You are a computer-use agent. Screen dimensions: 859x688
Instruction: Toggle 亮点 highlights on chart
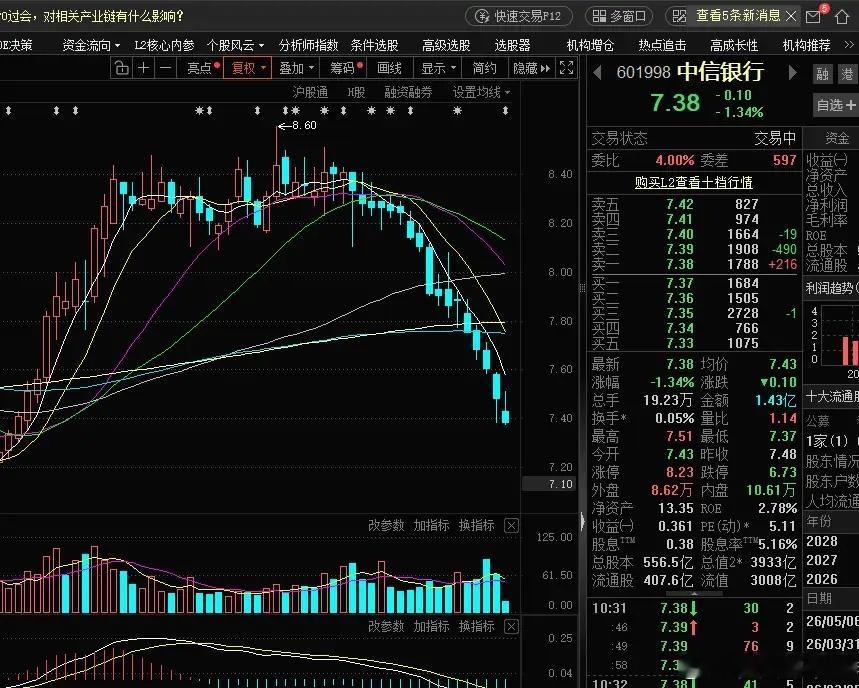pyautogui.click(x=203, y=68)
